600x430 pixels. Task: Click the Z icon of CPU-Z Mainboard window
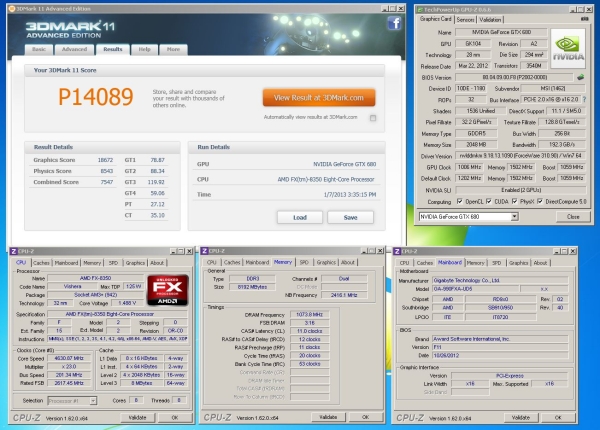pyautogui.click(x=397, y=251)
